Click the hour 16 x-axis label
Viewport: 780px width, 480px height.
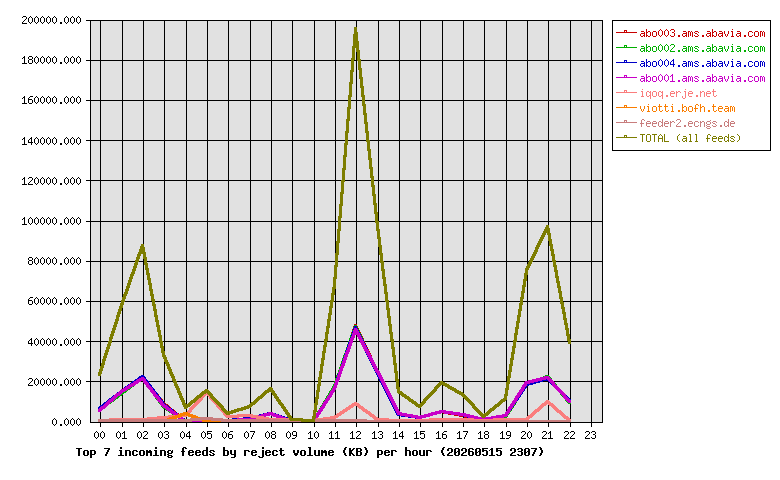point(441,435)
